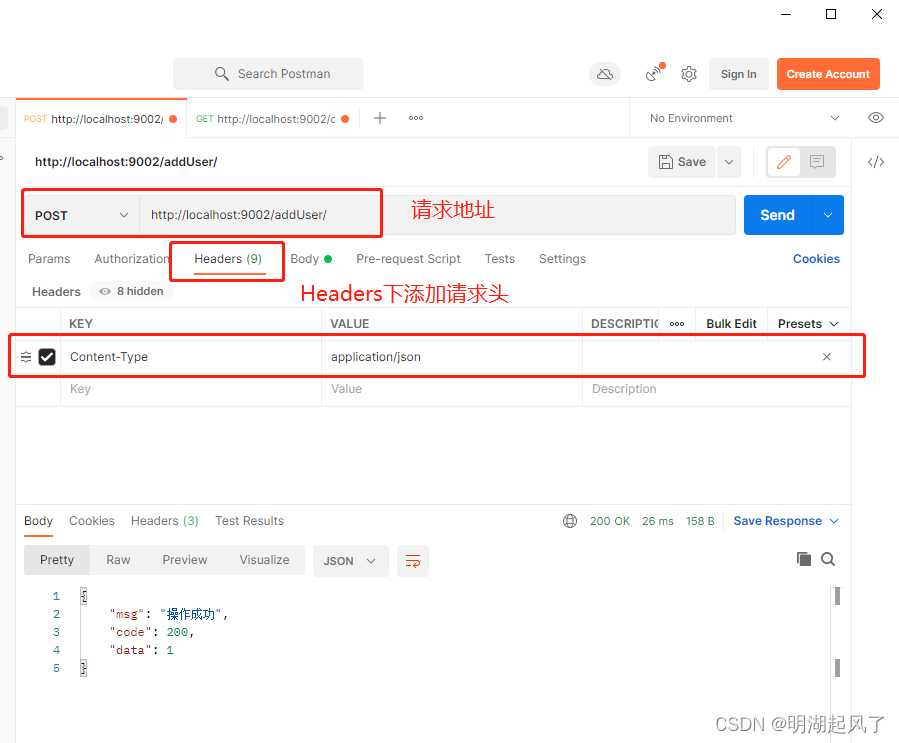Open the request Settings tab

point(562,259)
